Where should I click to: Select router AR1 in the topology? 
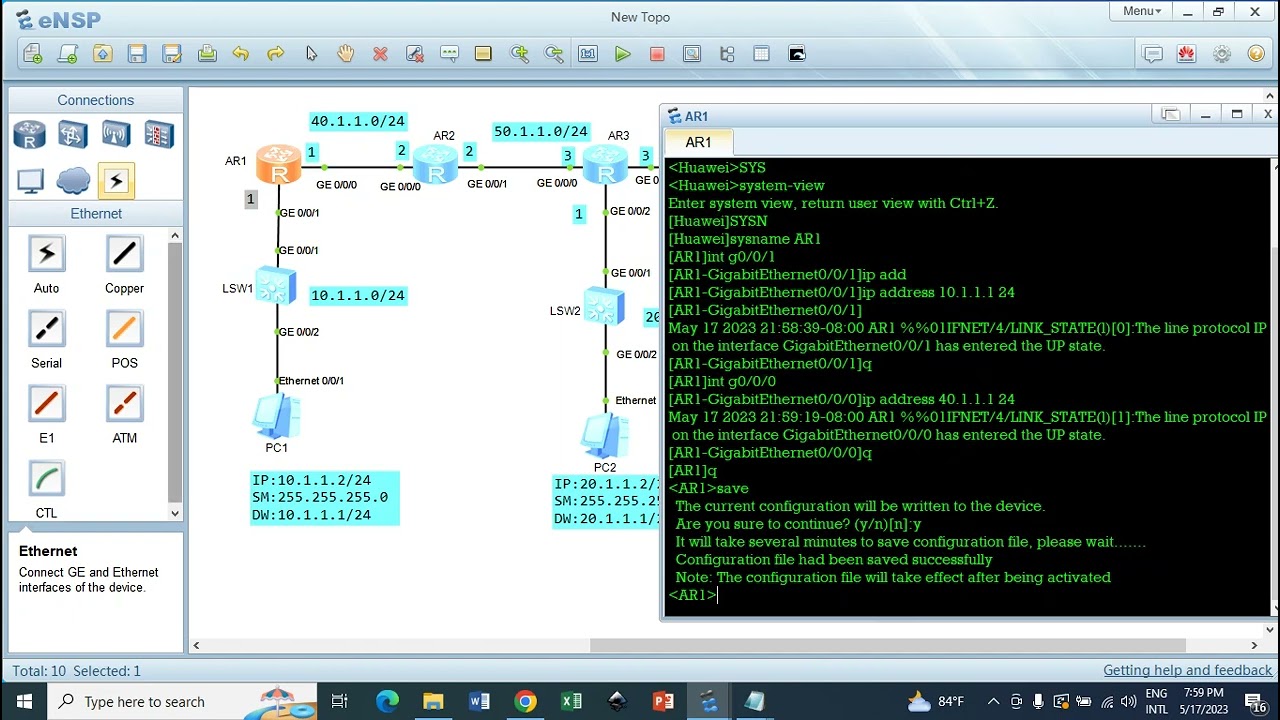click(x=278, y=165)
